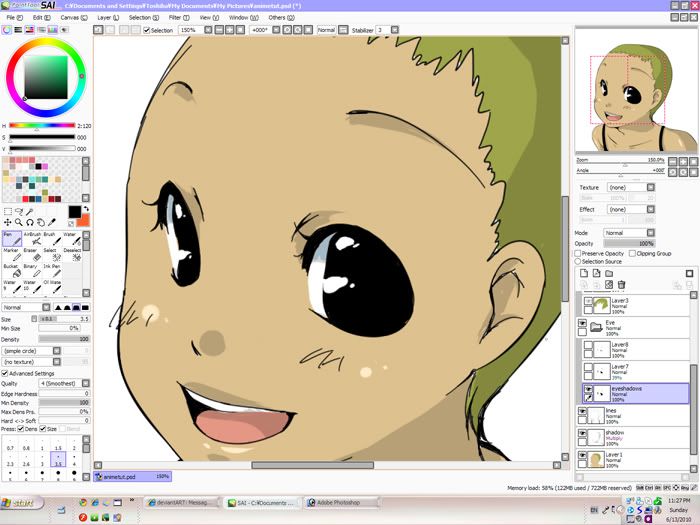The image size is (700, 525).
Task: Show the RGB slider panel
Action: 18,30
